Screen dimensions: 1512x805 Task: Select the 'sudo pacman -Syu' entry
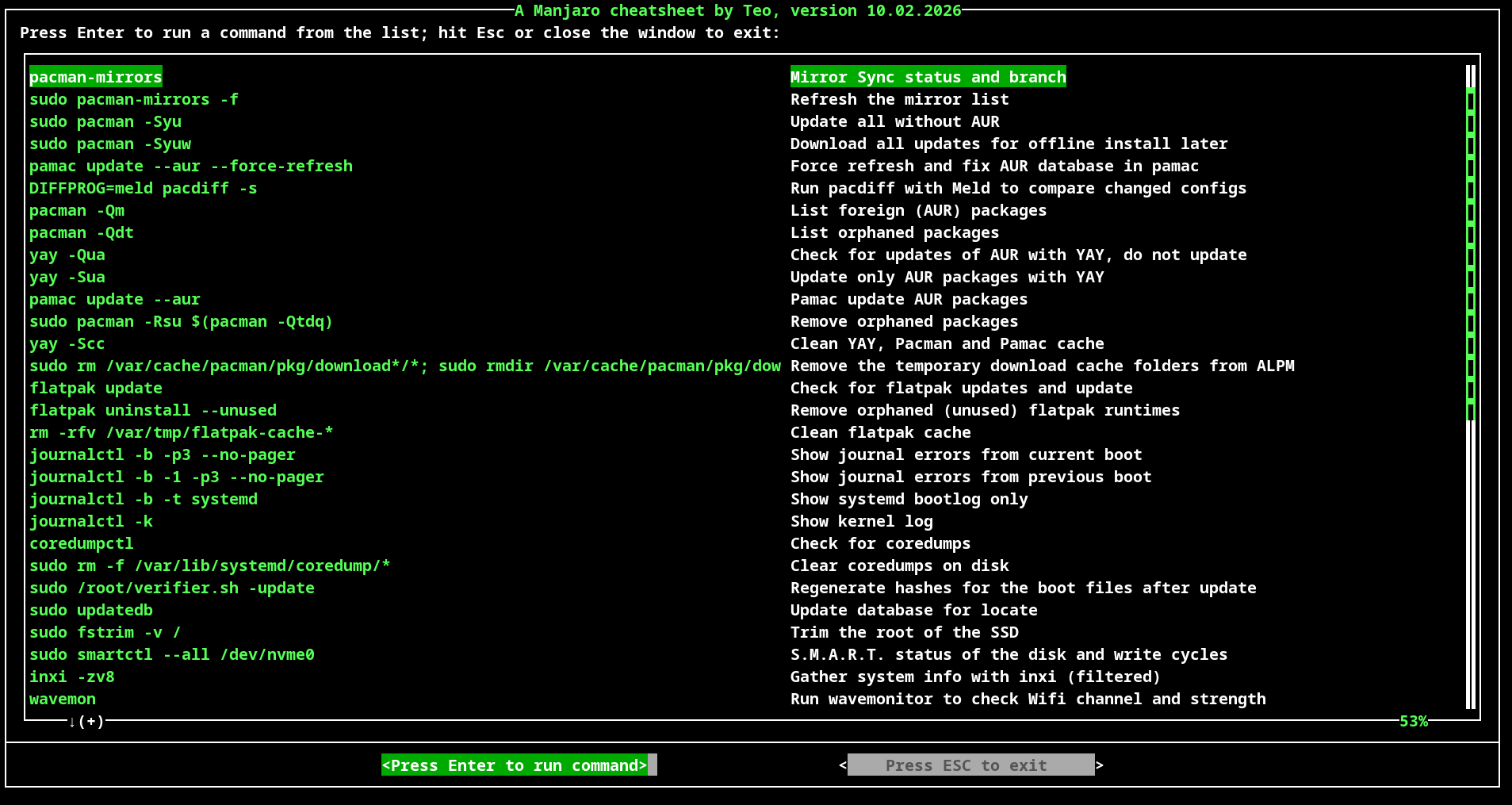105,121
